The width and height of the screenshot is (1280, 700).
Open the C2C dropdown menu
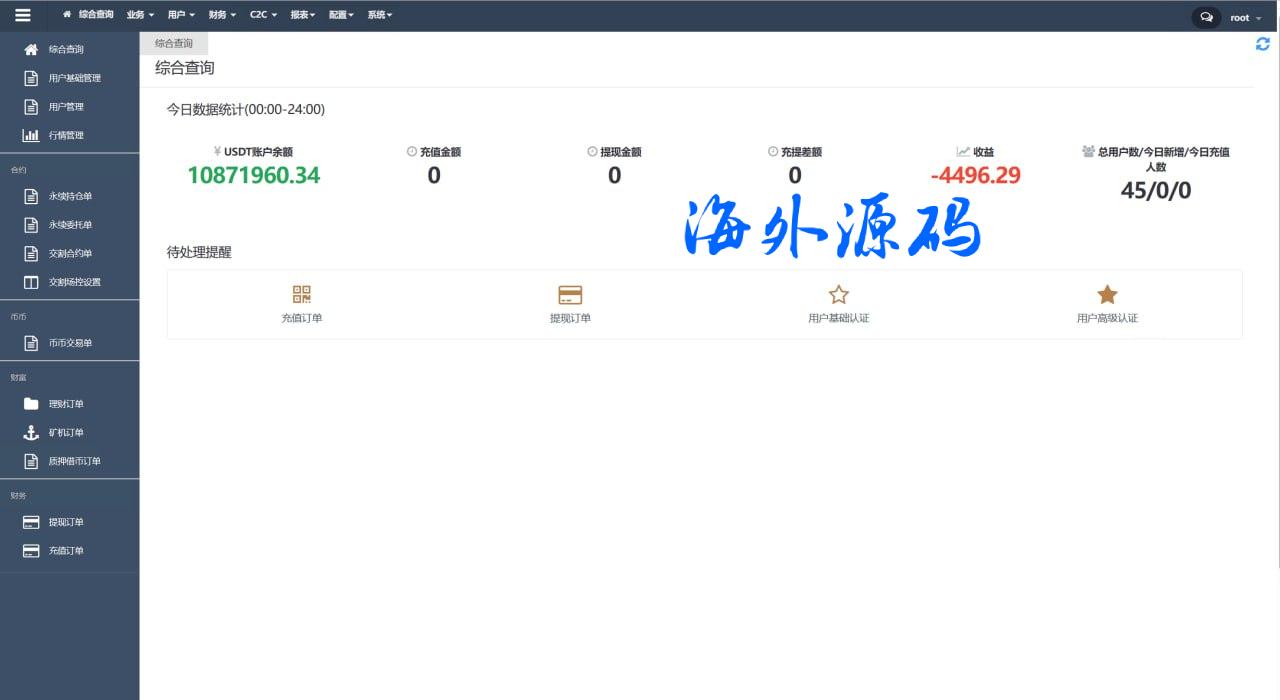pyautogui.click(x=263, y=15)
